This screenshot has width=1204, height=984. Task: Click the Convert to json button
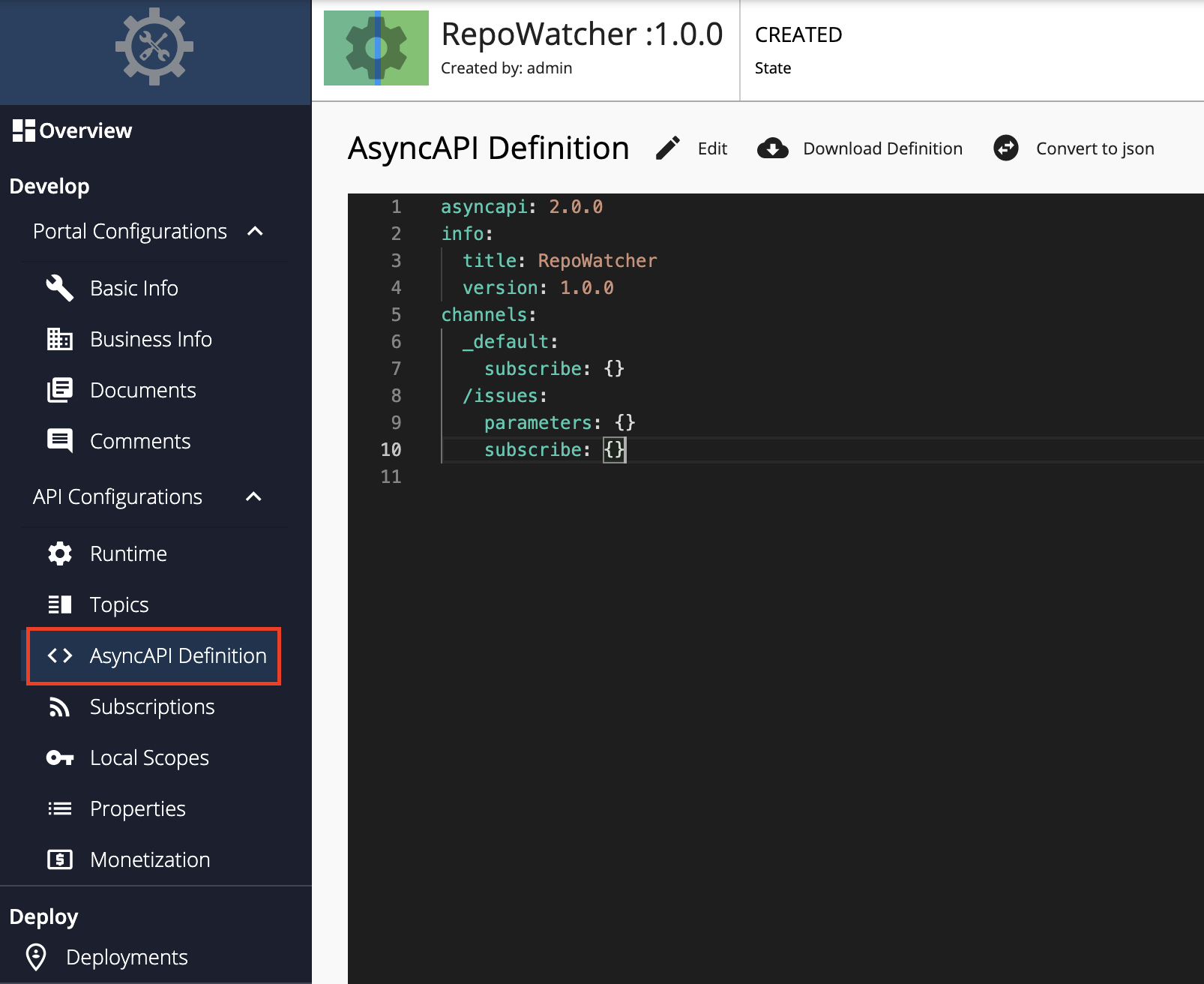tap(1095, 148)
